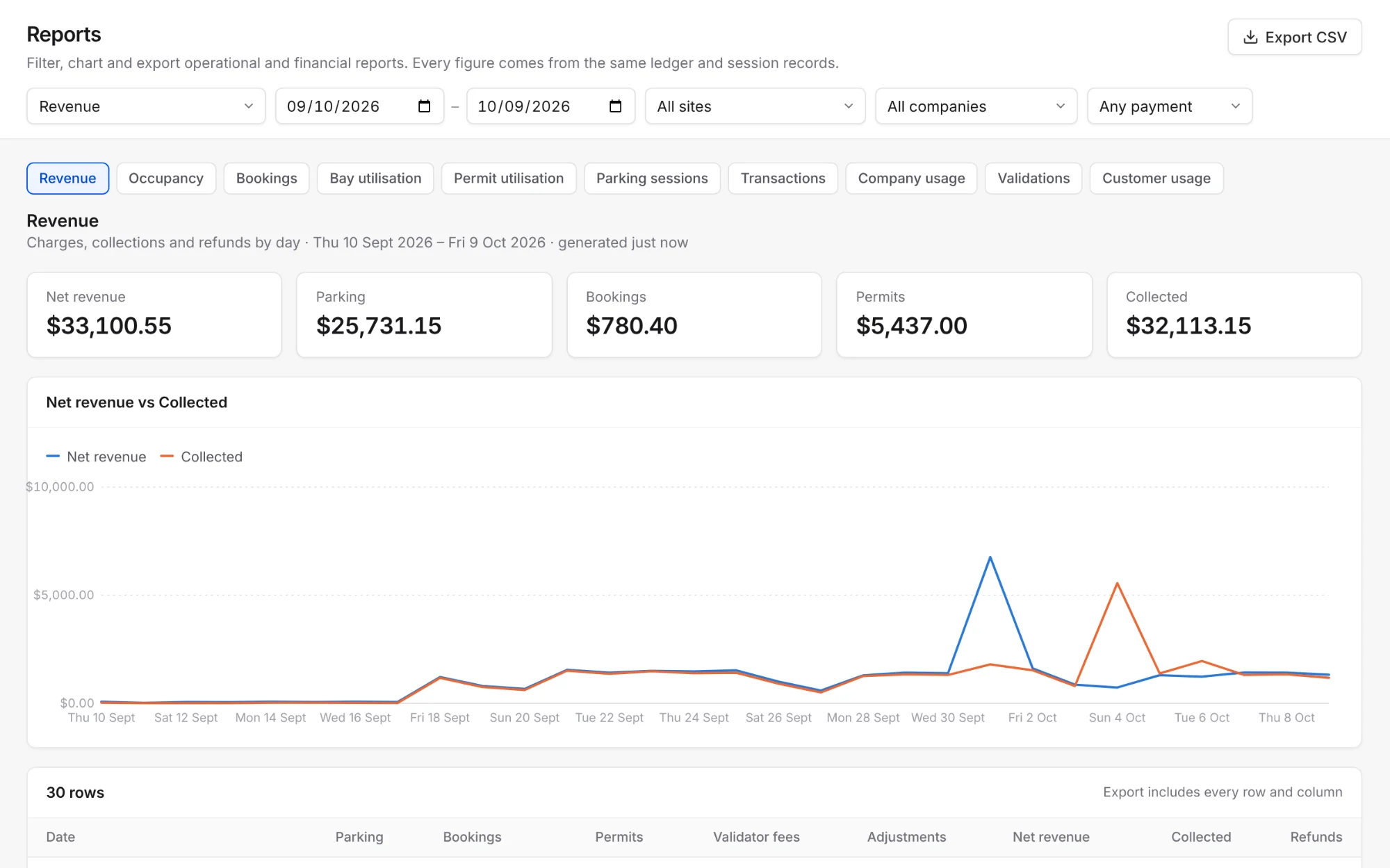
Task: Open the Any payment dropdown
Action: pos(1170,106)
